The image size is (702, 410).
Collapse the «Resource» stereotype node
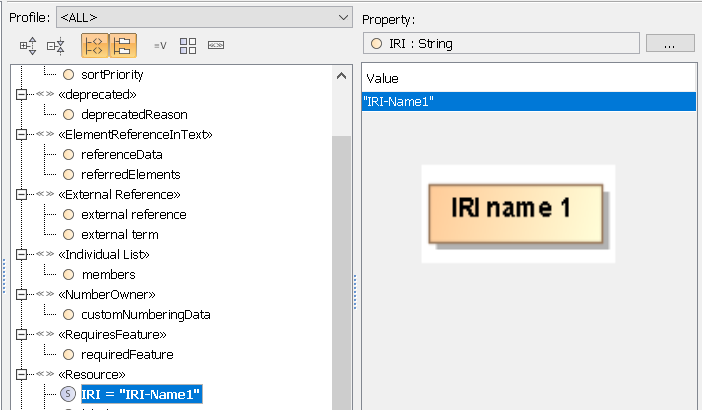coord(19,374)
